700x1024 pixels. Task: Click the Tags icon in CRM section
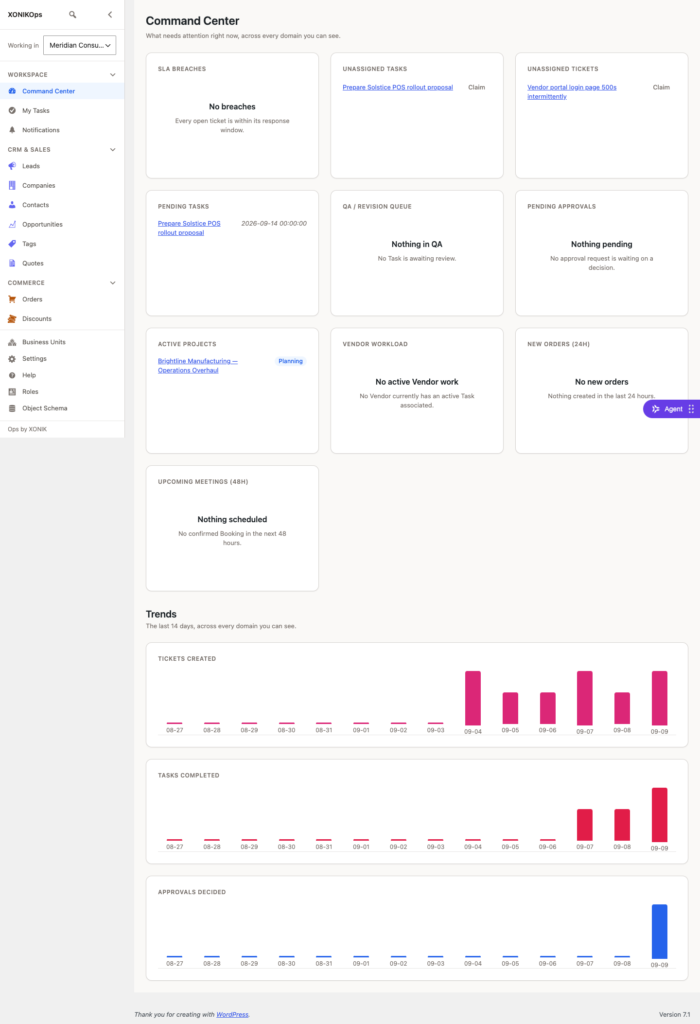[12, 244]
